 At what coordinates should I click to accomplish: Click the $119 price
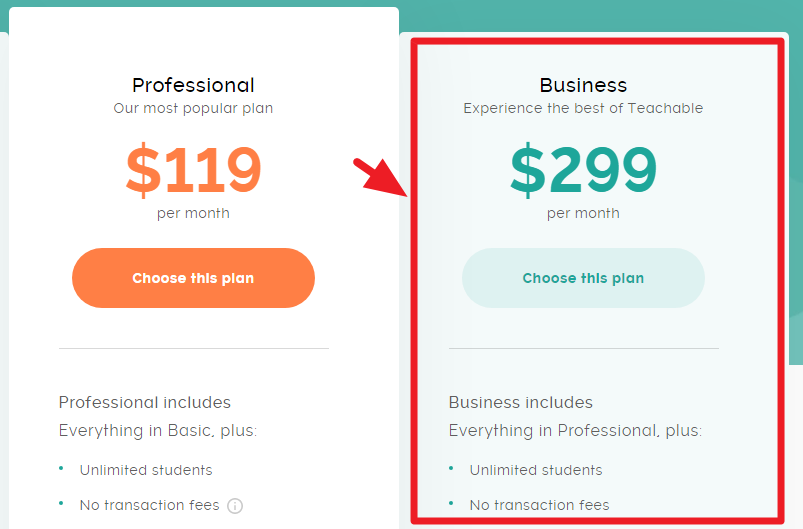193,170
